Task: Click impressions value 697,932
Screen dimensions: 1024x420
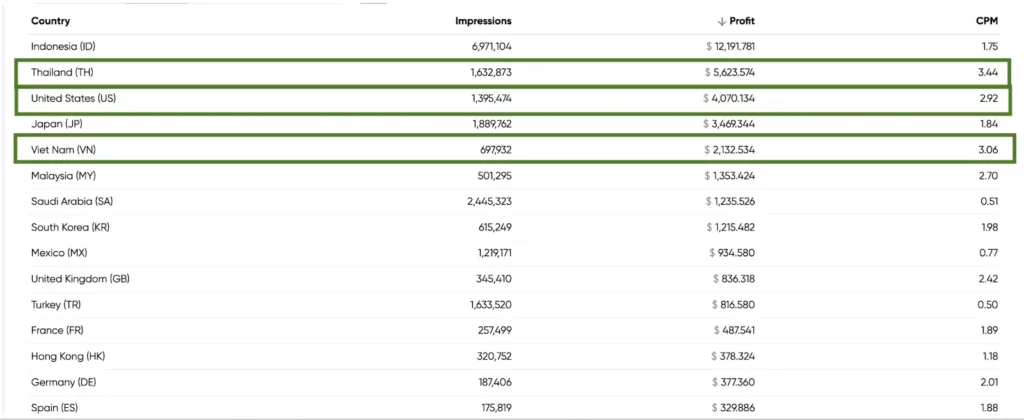Action: tap(496, 150)
